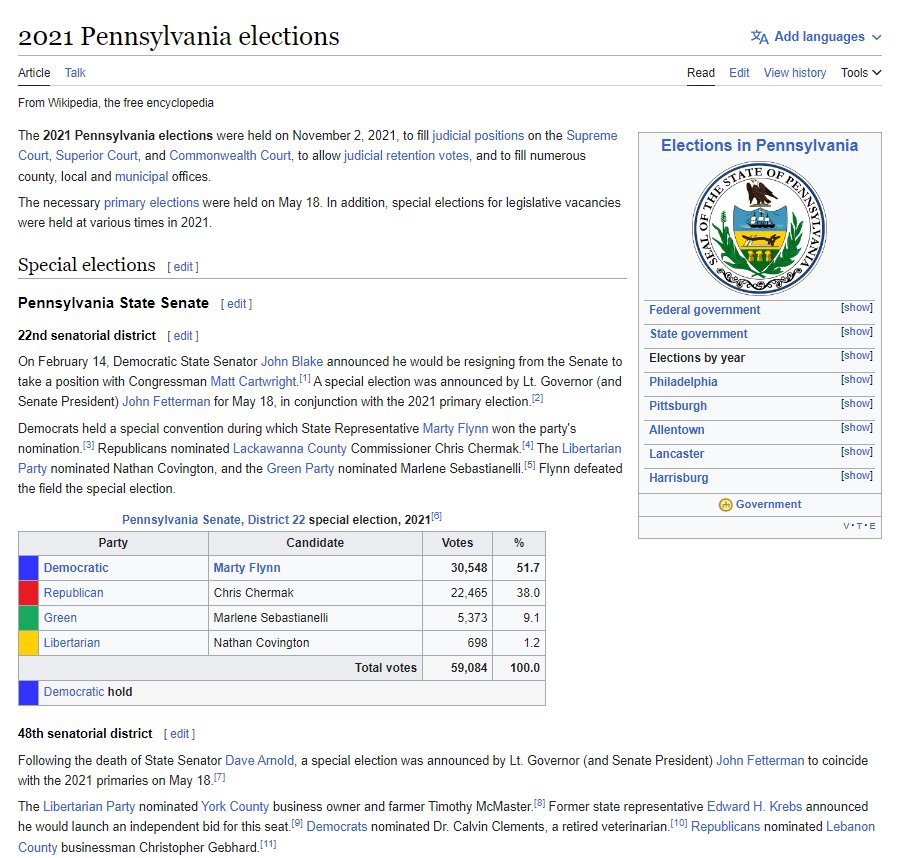Show the Harrisburg section

[x=856, y=476]
